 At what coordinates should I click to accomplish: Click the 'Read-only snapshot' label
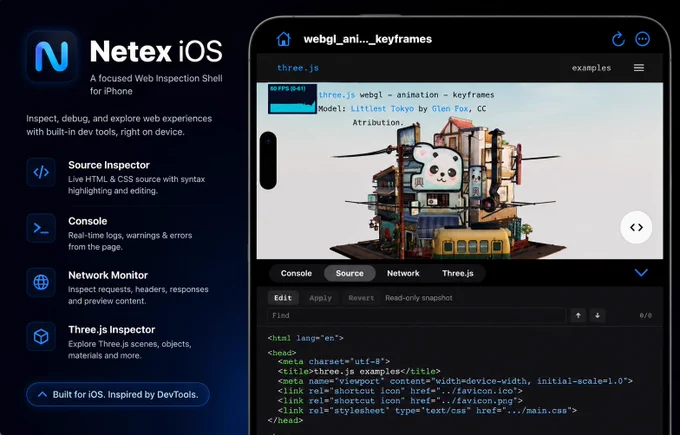click(419, 298)
